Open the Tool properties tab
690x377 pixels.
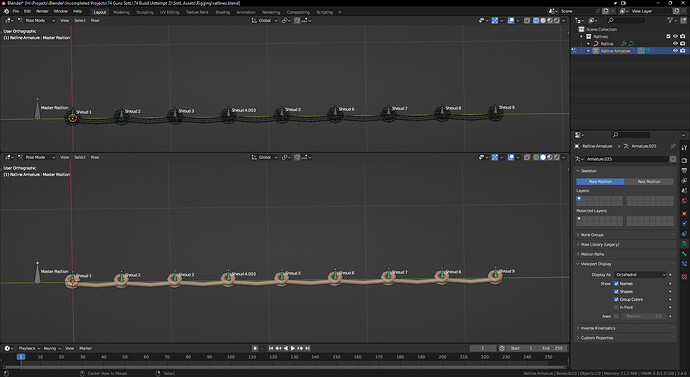(x=684, y=147)
